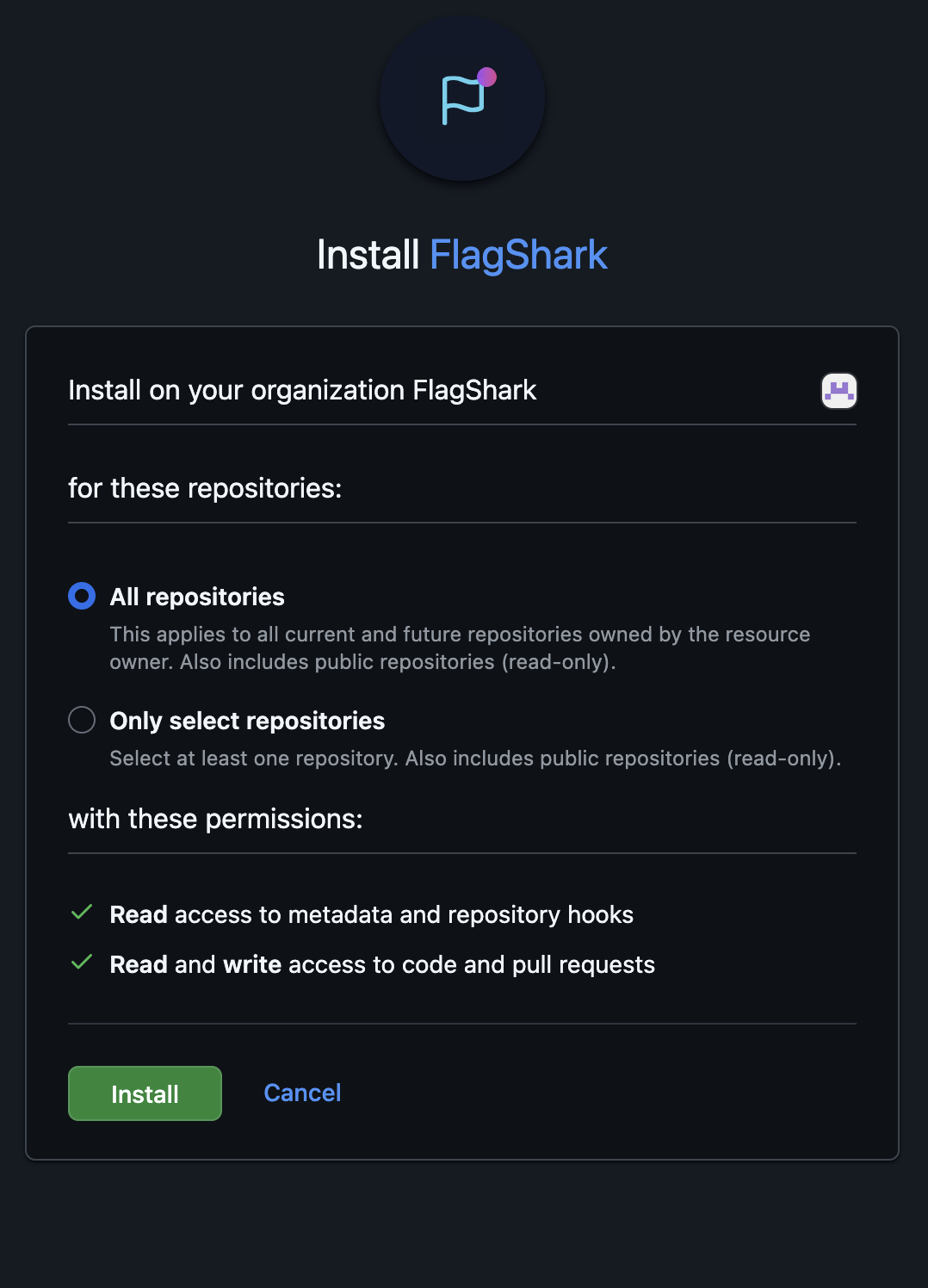Click the Cancel link

click(302, 1093)
